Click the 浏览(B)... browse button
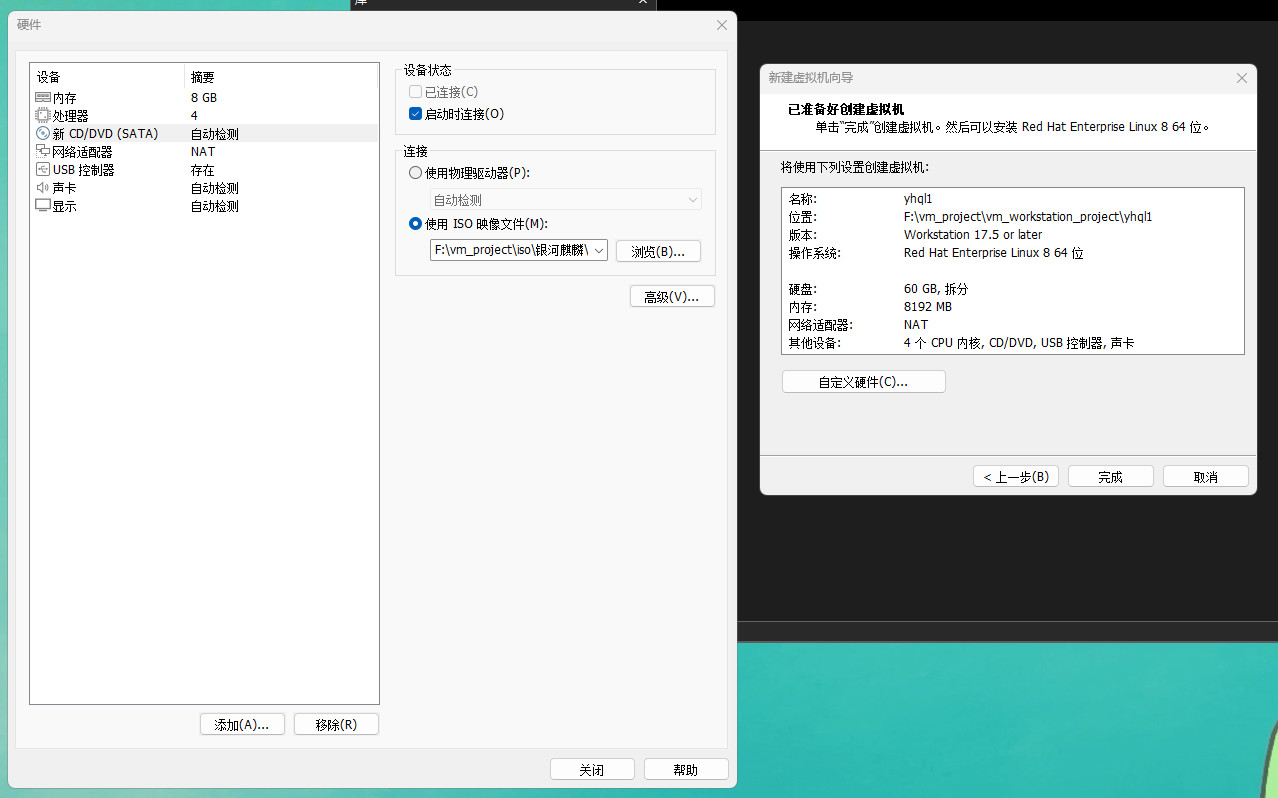 pyautogui.click(x=658, y=251)
